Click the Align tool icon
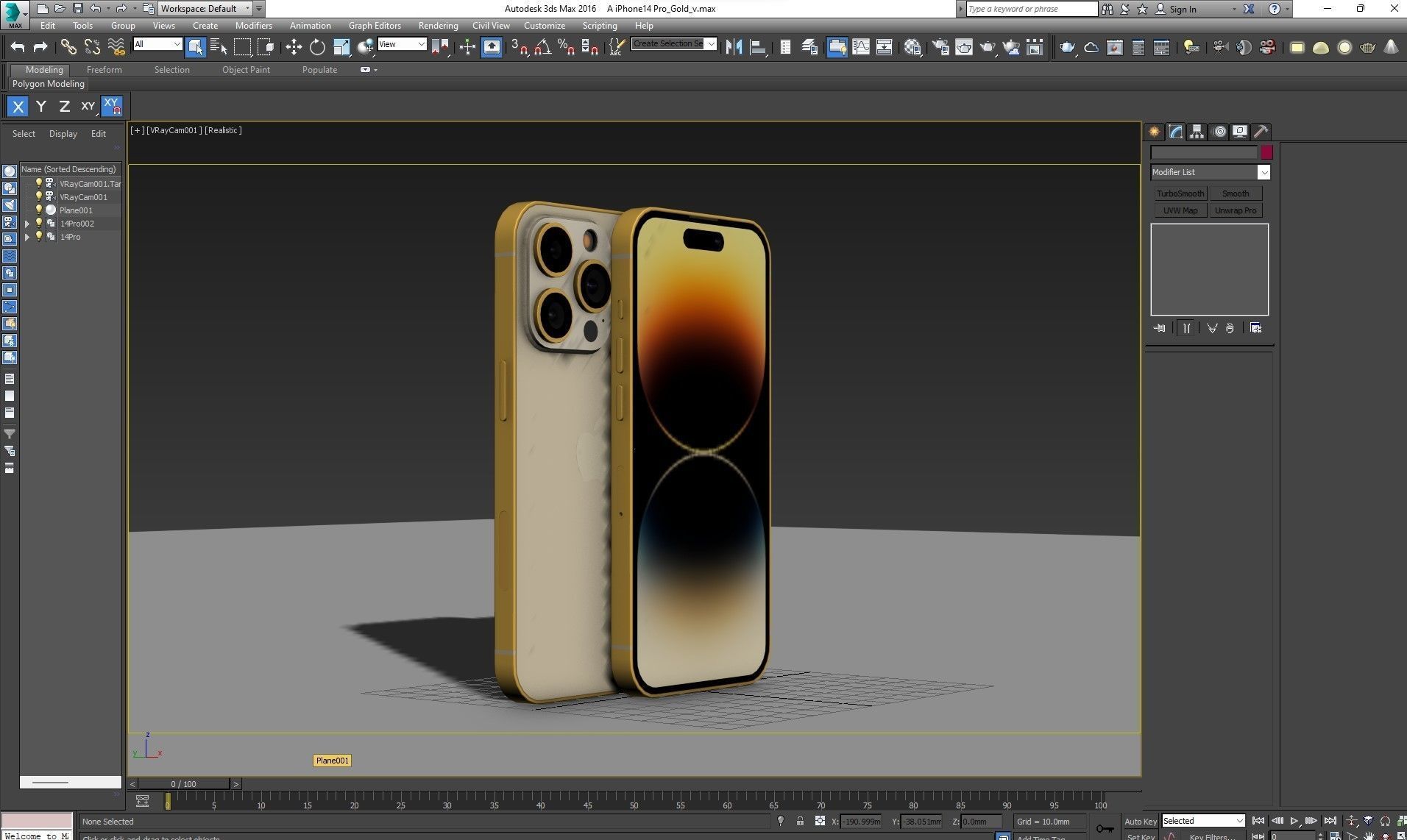 click(758, 47)
